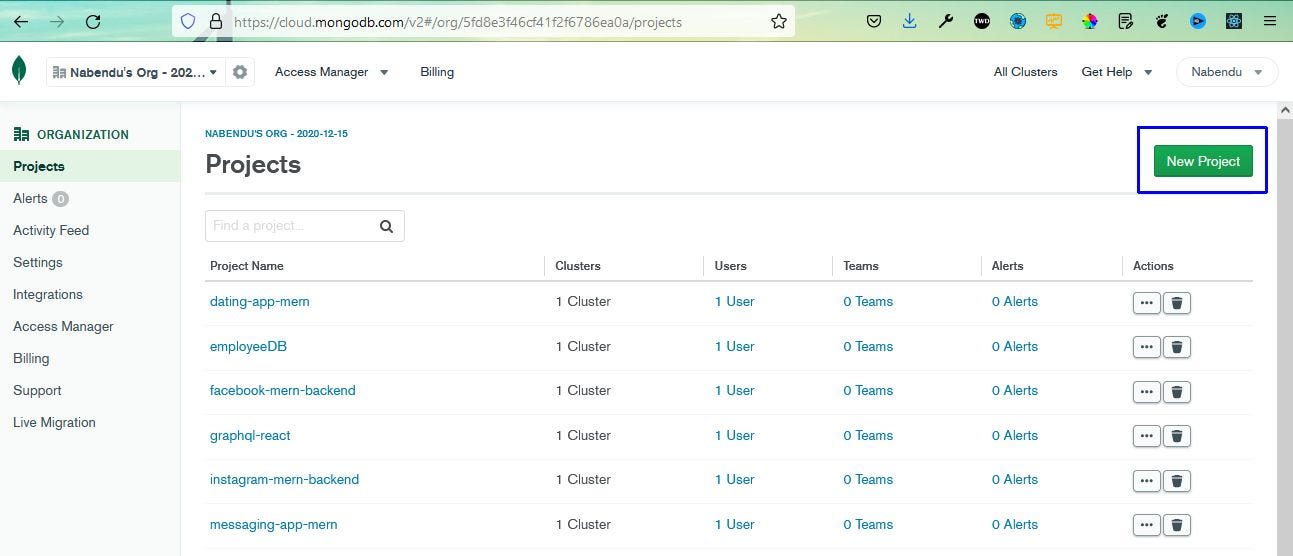Bookmark this page with the star icon
1293x556 pixels.
coord(779,21)
